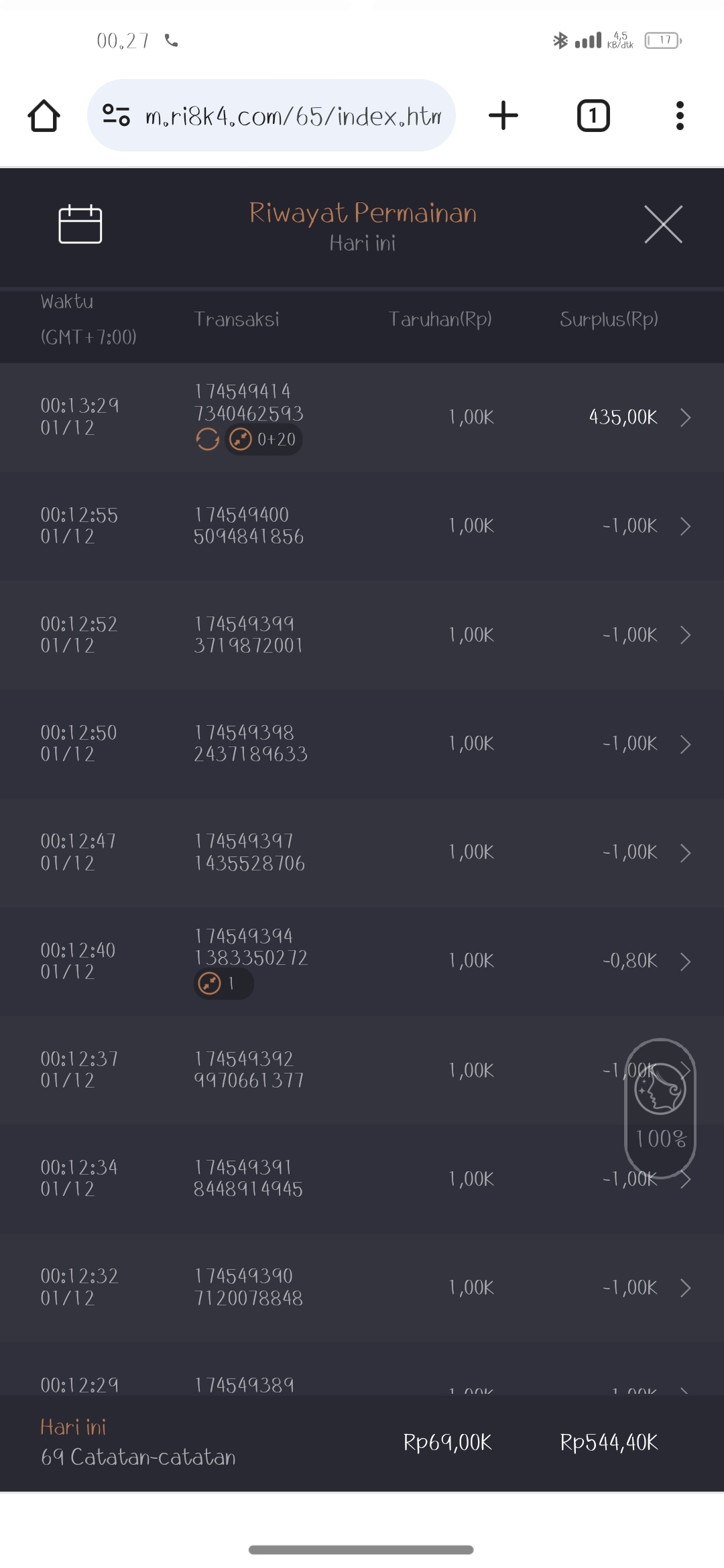The height and width of the screenshot is (1568, 724).
Task: Tap the floating face assistant 100% widget
Action: pos(660,1106)
